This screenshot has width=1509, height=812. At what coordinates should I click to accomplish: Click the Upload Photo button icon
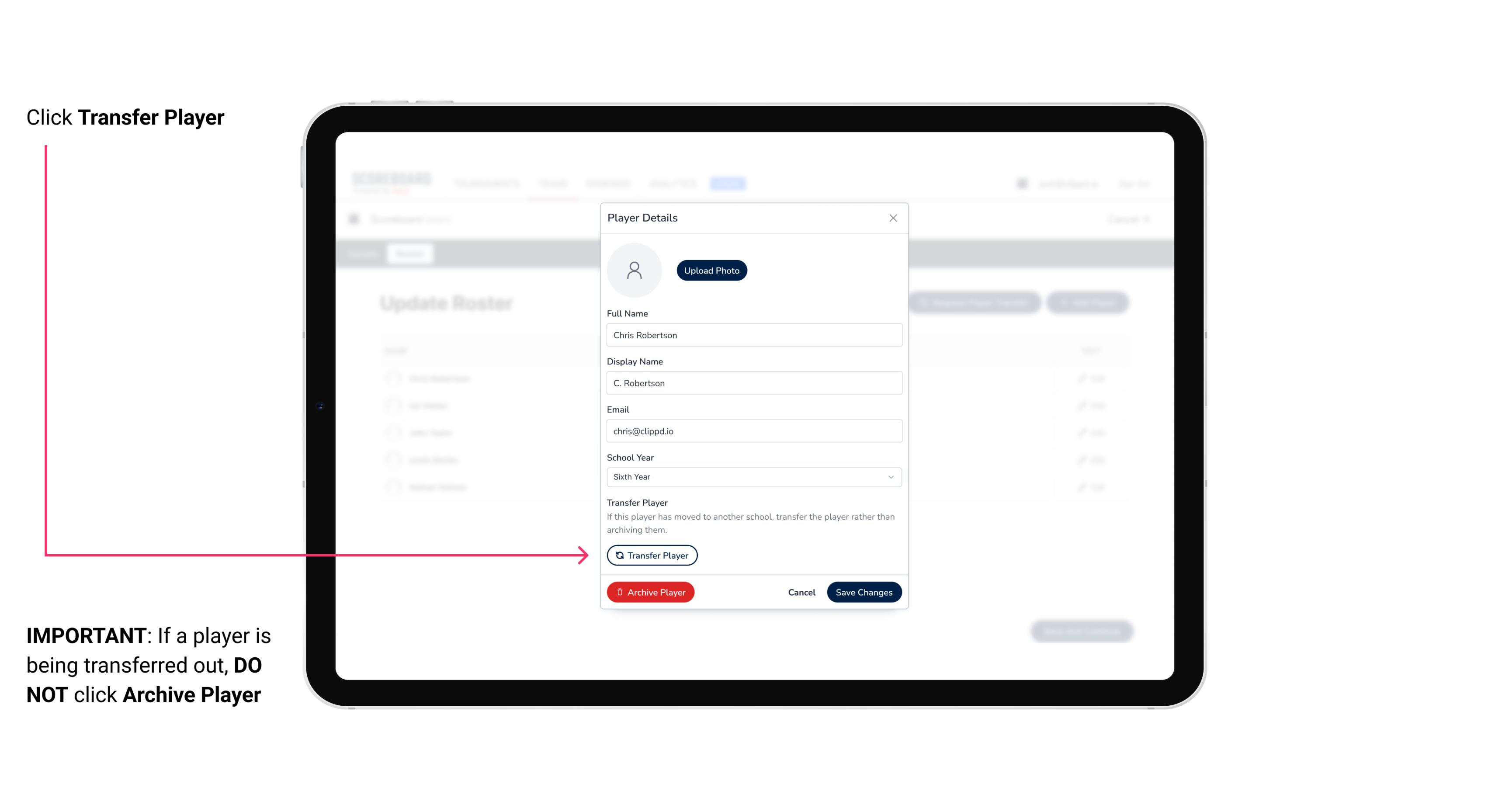click(x=712, y=270)
